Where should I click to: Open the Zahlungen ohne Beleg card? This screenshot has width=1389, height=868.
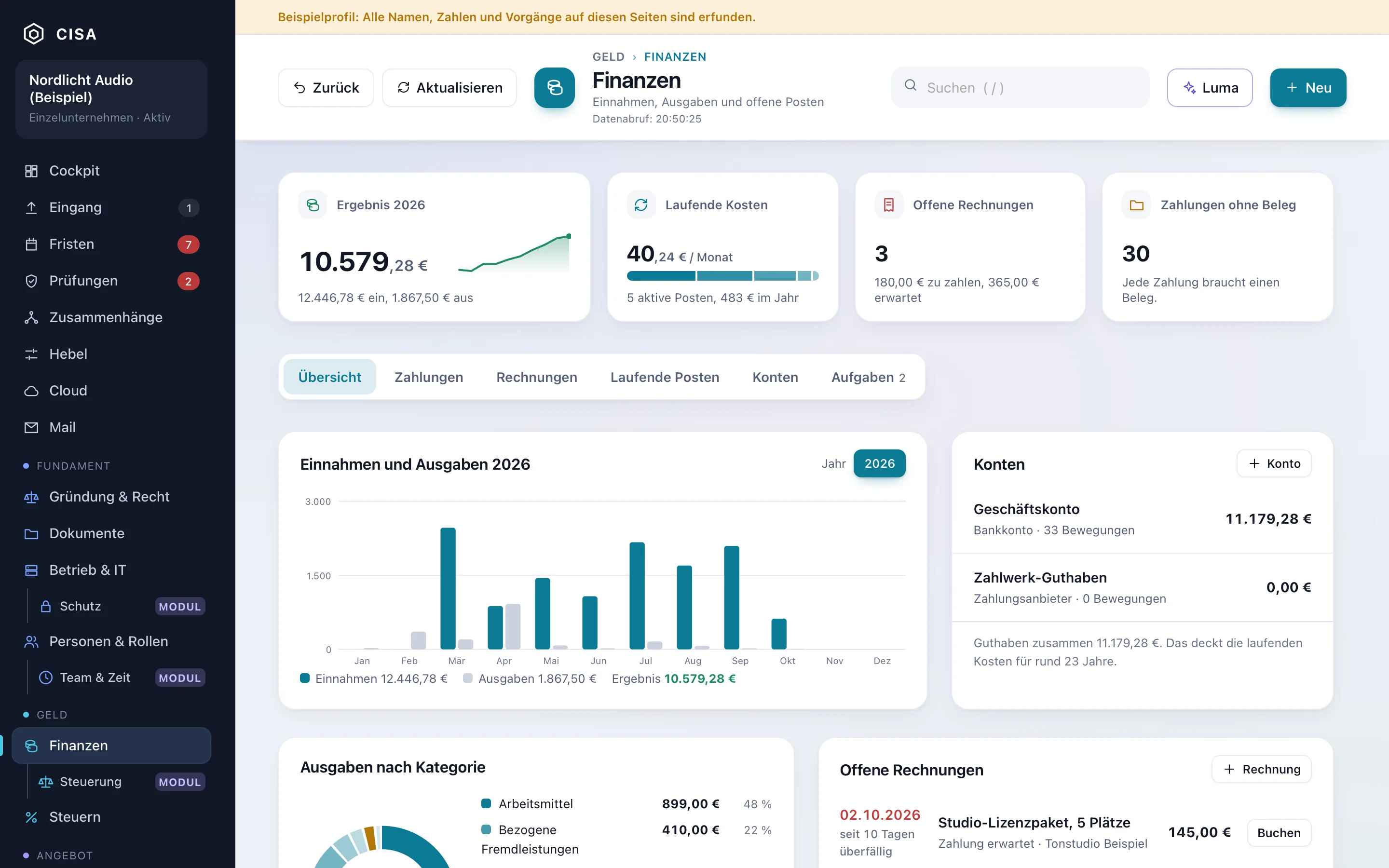click(1217, 247)
